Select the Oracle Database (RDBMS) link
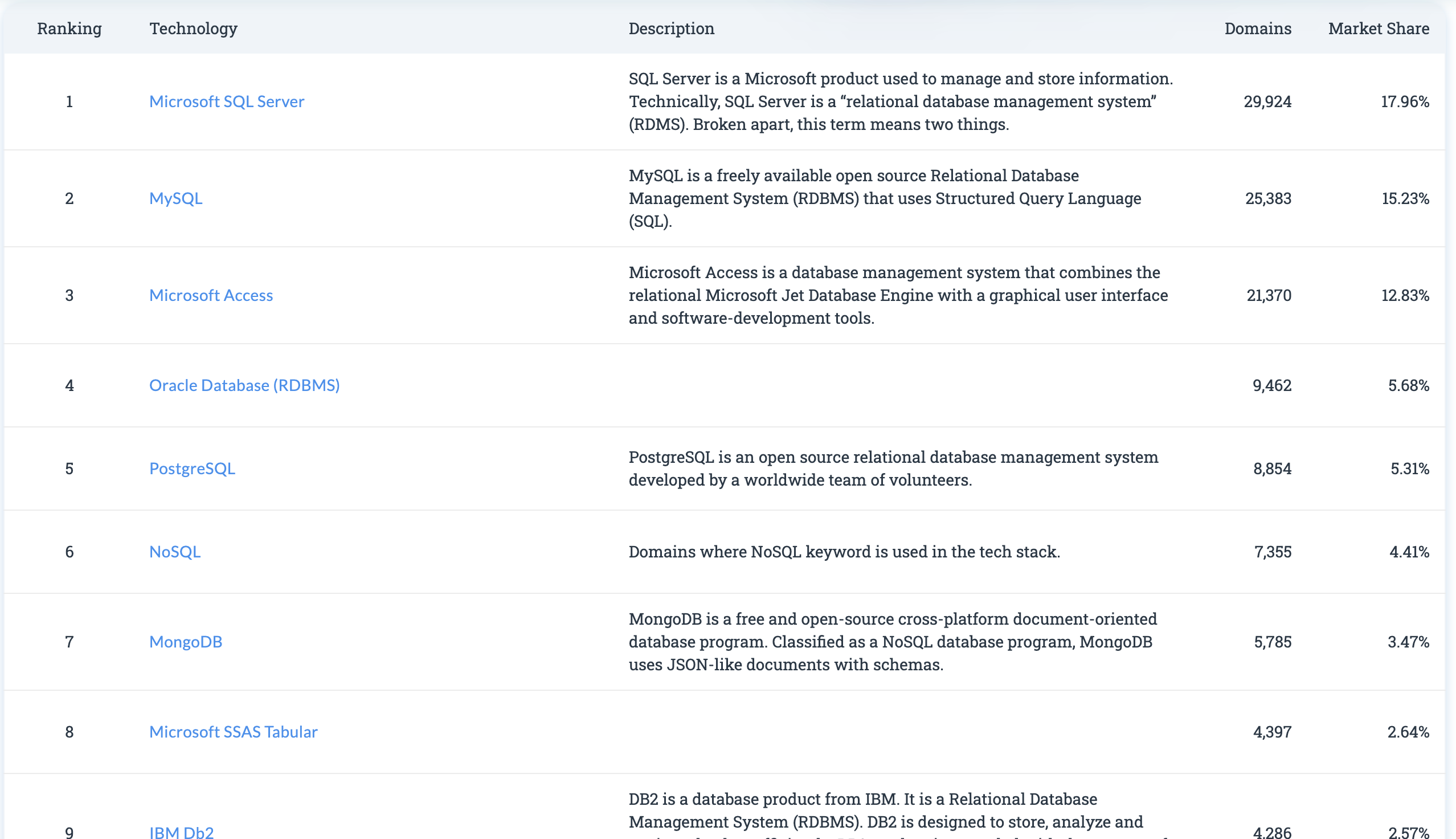This screenshot has width=1456, height=839. click(244, 385)
